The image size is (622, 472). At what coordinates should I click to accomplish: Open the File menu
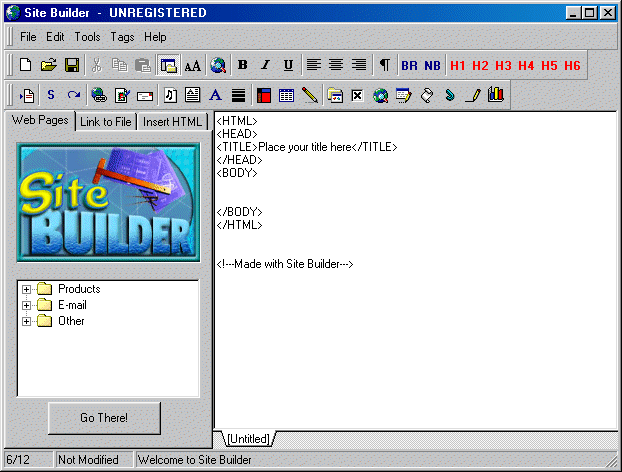pos(28,37)
